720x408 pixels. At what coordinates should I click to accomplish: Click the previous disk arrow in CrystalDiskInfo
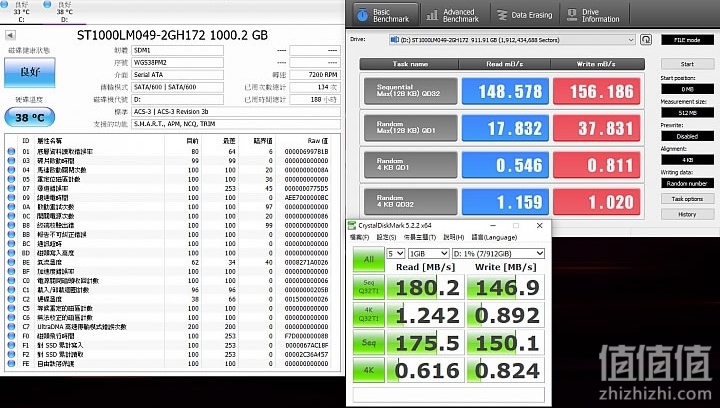pyautogui.click(x=10, y=35)
